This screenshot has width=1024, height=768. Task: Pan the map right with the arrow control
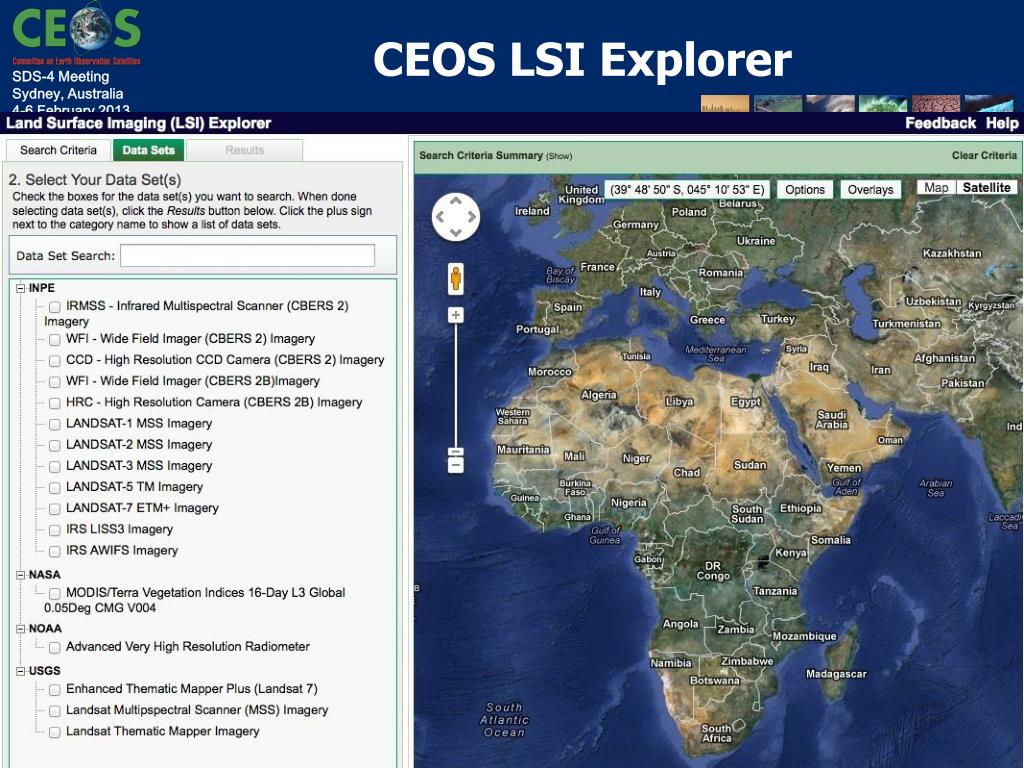pos(472,217)
